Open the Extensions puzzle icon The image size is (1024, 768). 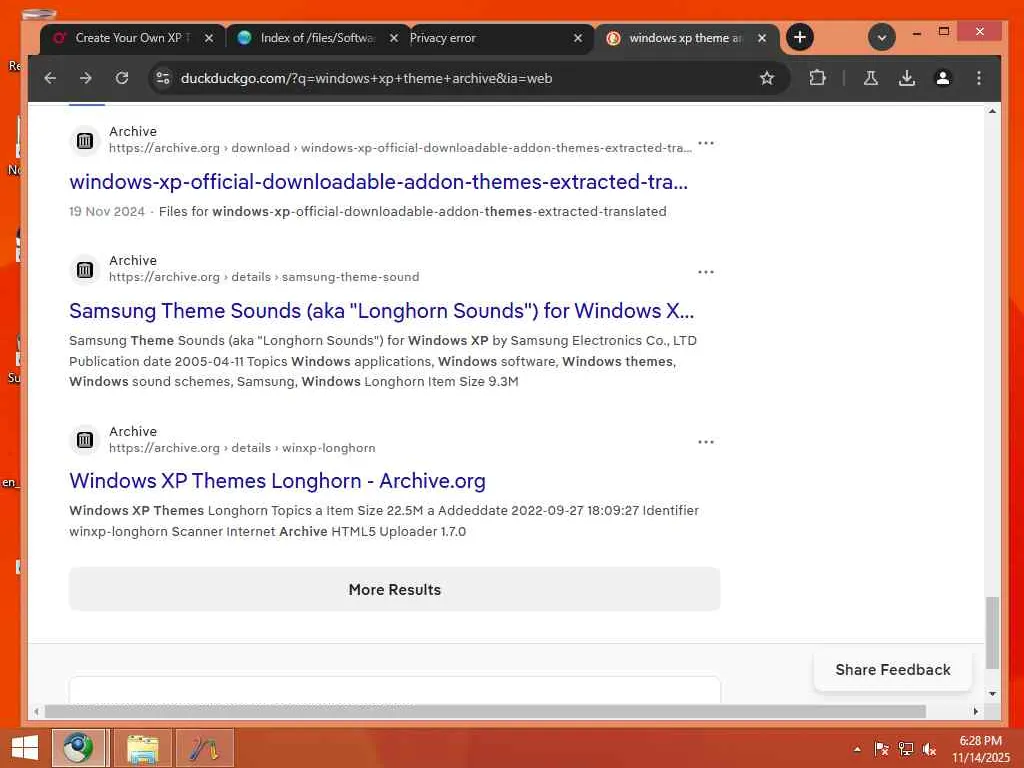pyautogui.click(x=817, y=78)
